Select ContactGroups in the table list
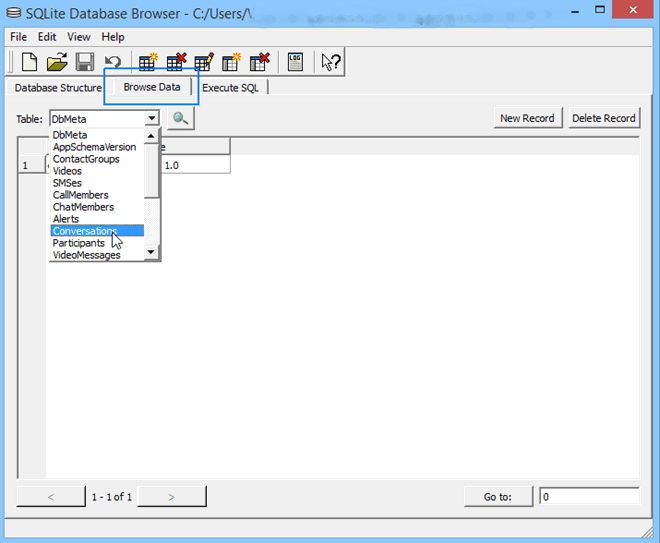Viewport: 660px width, 543px height. coord(97,159)
